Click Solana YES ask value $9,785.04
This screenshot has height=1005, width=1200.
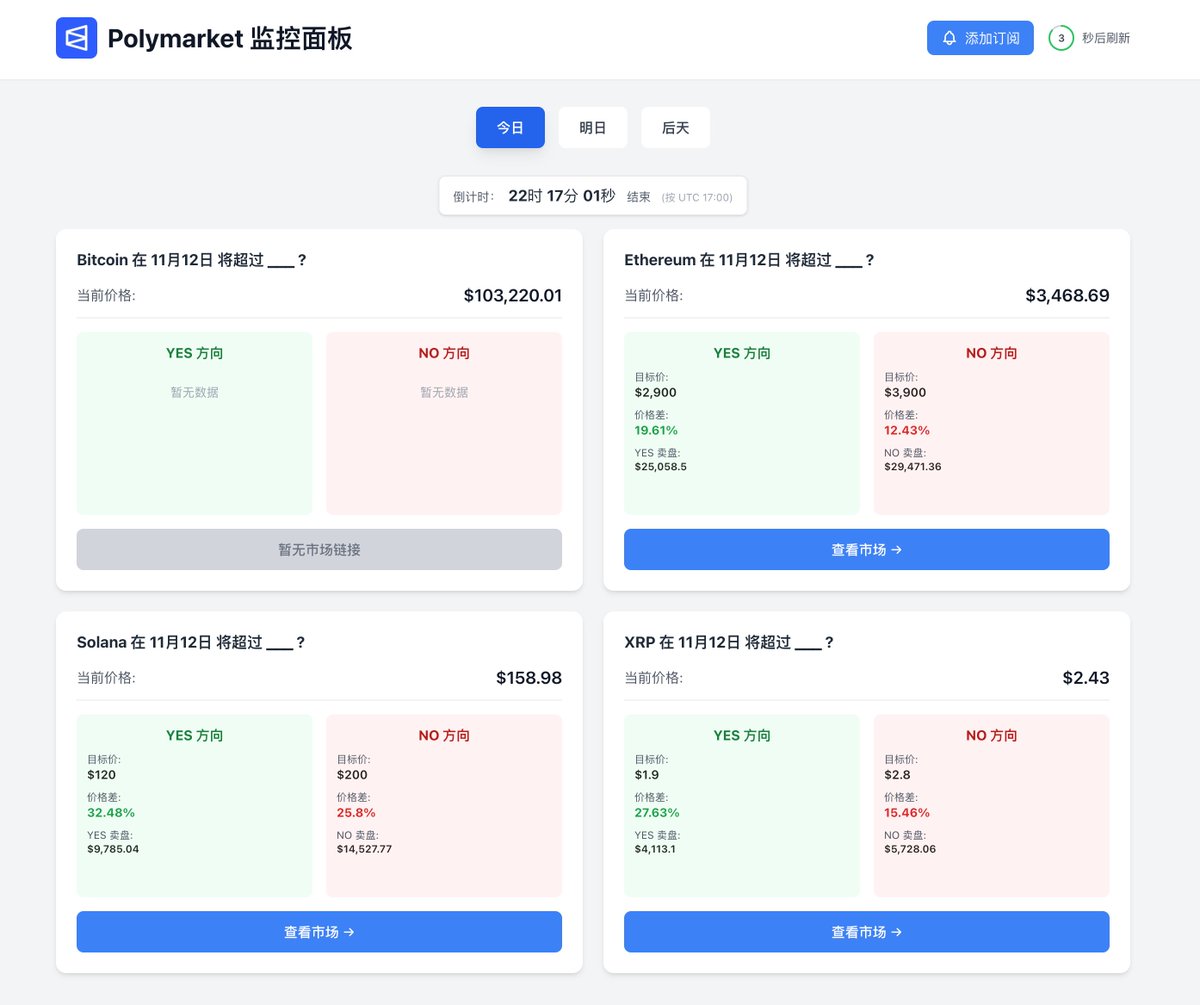pyautogui.click(x=113, y=849)
